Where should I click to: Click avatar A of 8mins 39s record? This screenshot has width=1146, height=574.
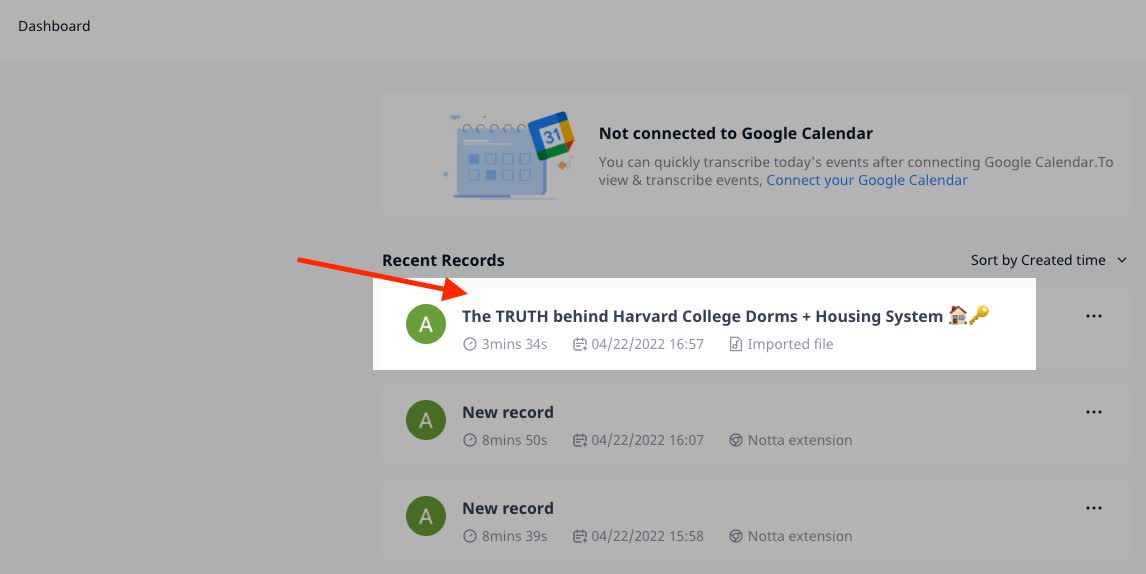point(426,516)
